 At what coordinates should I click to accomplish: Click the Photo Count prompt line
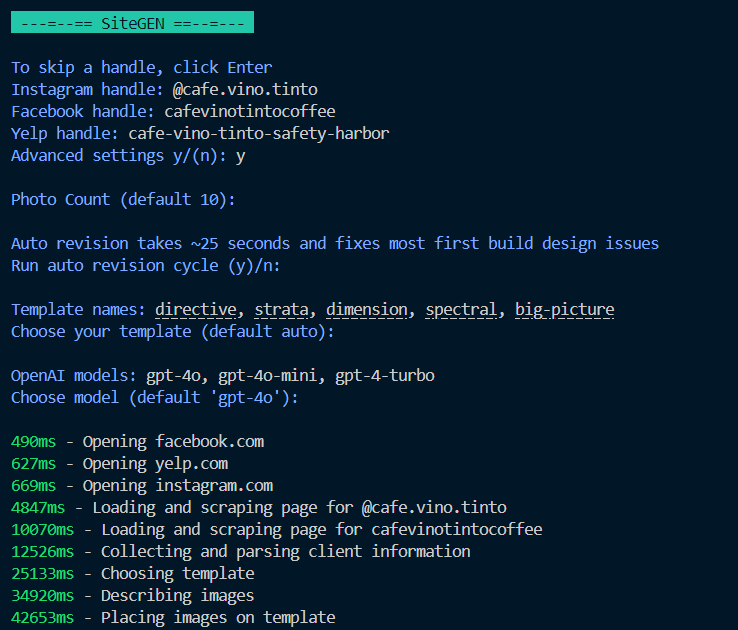point(123,199)
